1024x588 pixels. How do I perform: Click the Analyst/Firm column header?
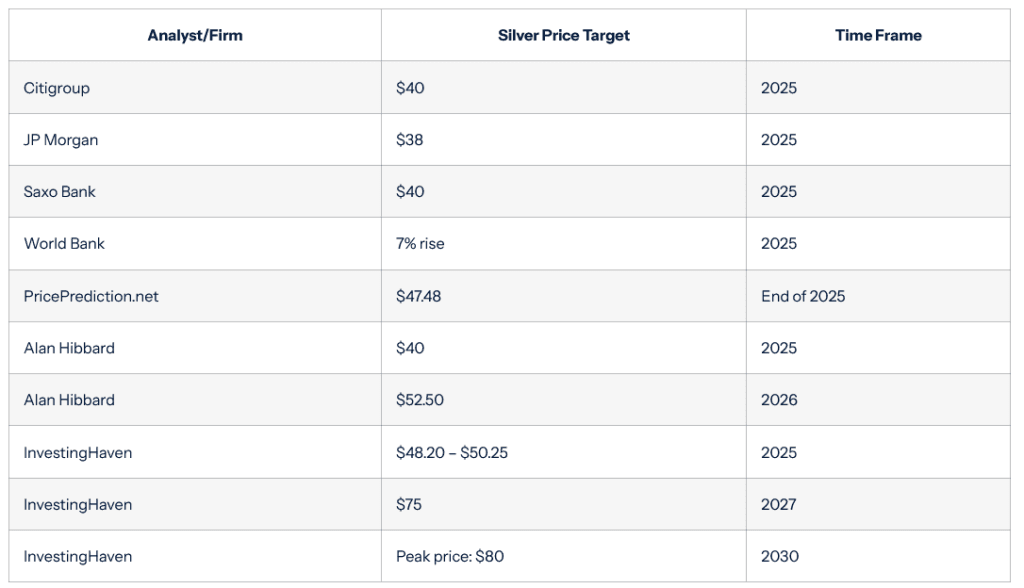[x=195, y=36]
